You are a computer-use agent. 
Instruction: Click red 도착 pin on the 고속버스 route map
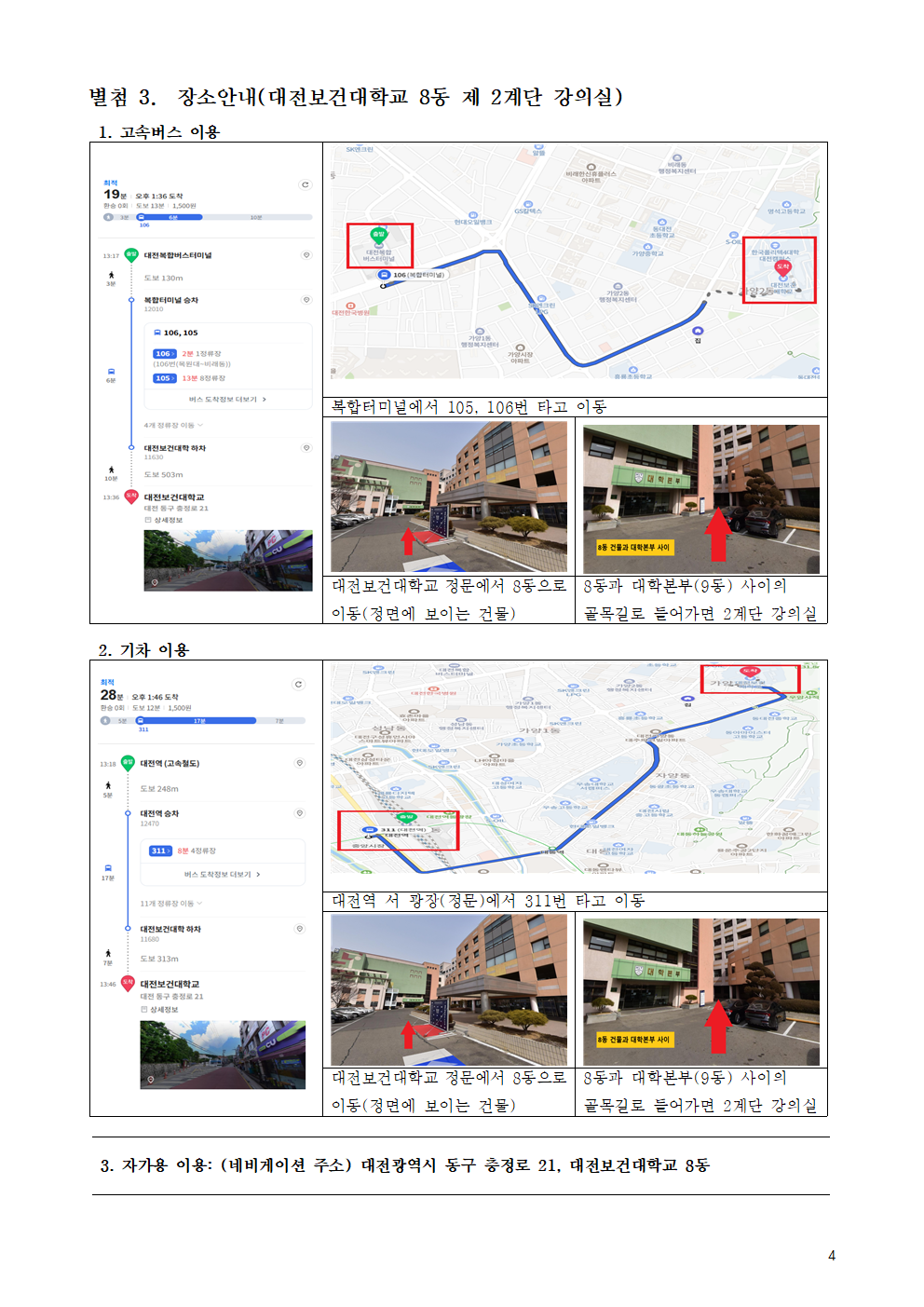point(782,267)
